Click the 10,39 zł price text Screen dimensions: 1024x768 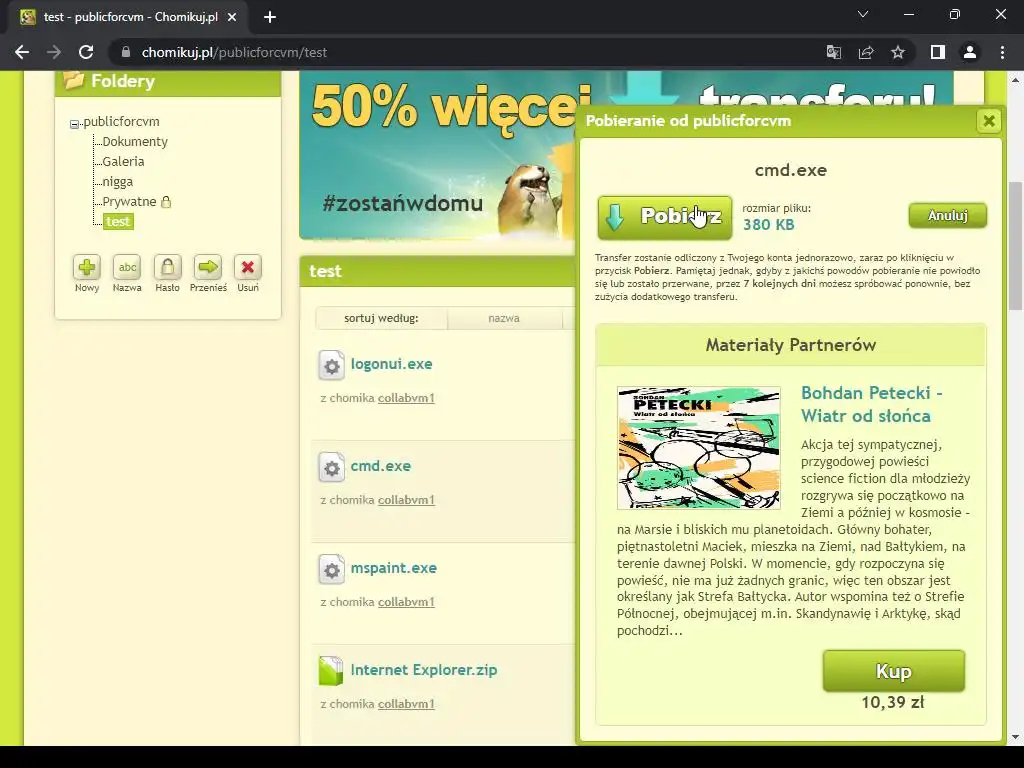(x=893, y=702)
